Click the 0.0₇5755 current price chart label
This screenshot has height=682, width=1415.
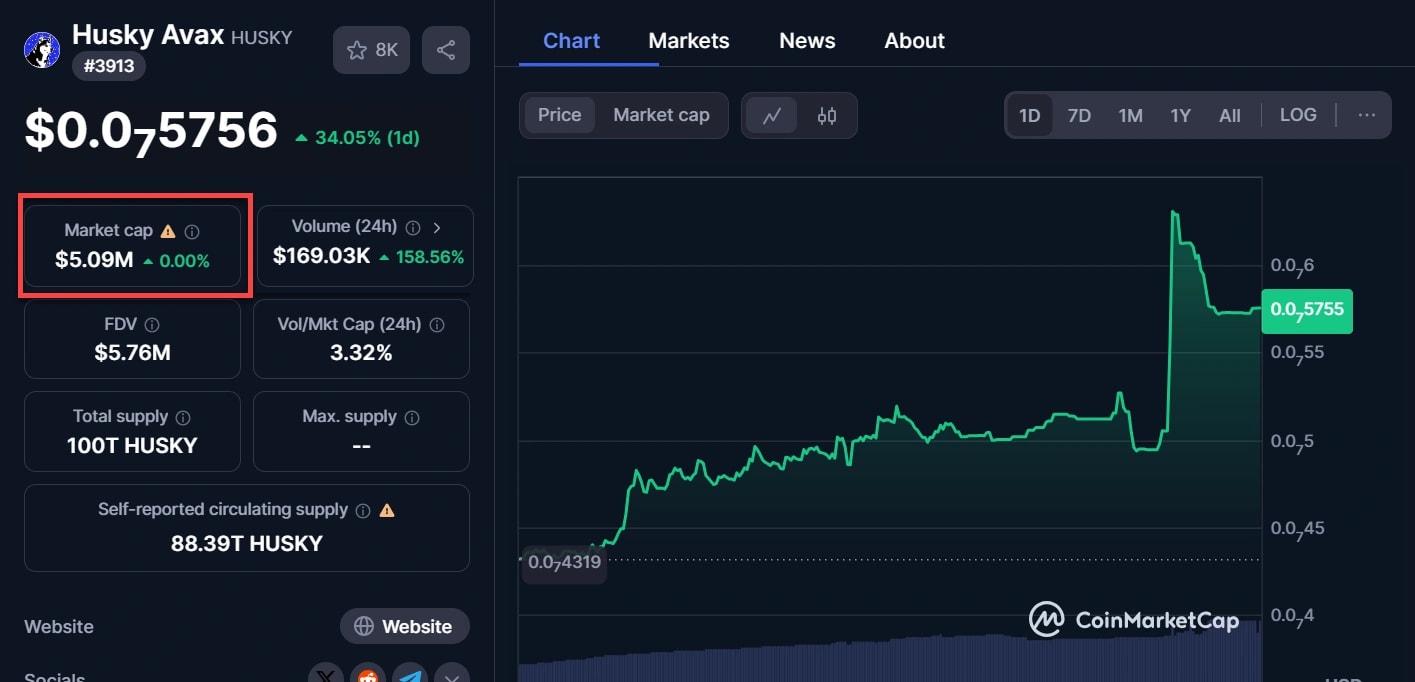[1307, 311]
